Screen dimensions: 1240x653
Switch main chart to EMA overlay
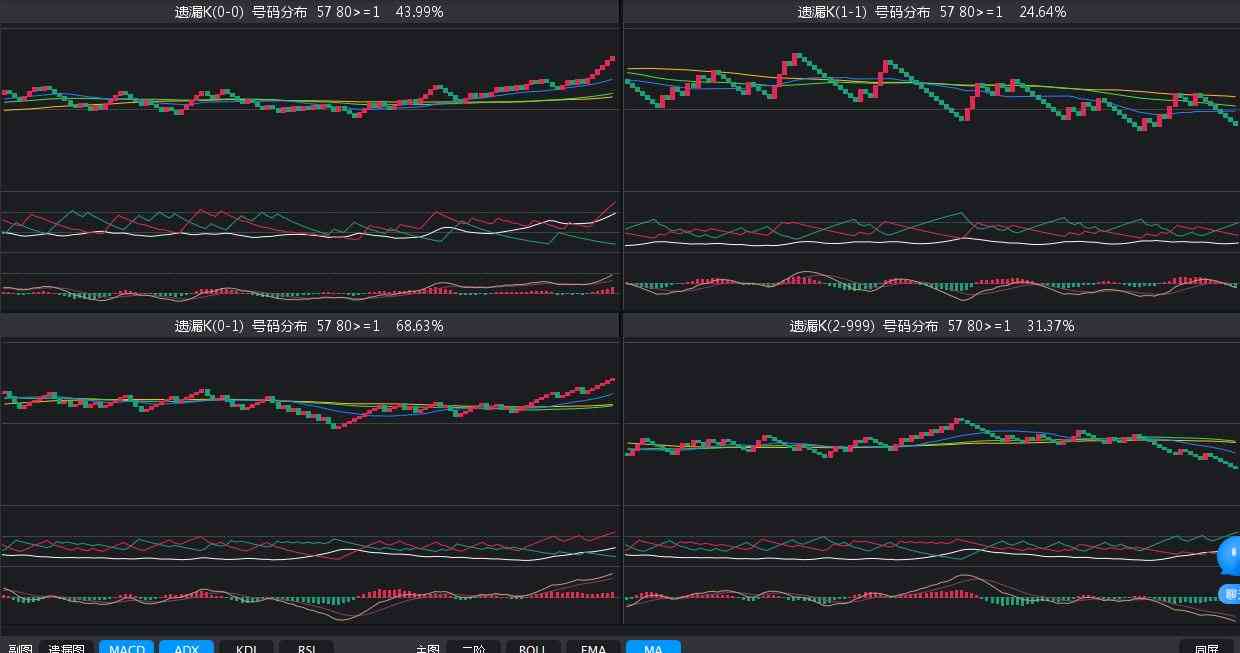point(593,648)
